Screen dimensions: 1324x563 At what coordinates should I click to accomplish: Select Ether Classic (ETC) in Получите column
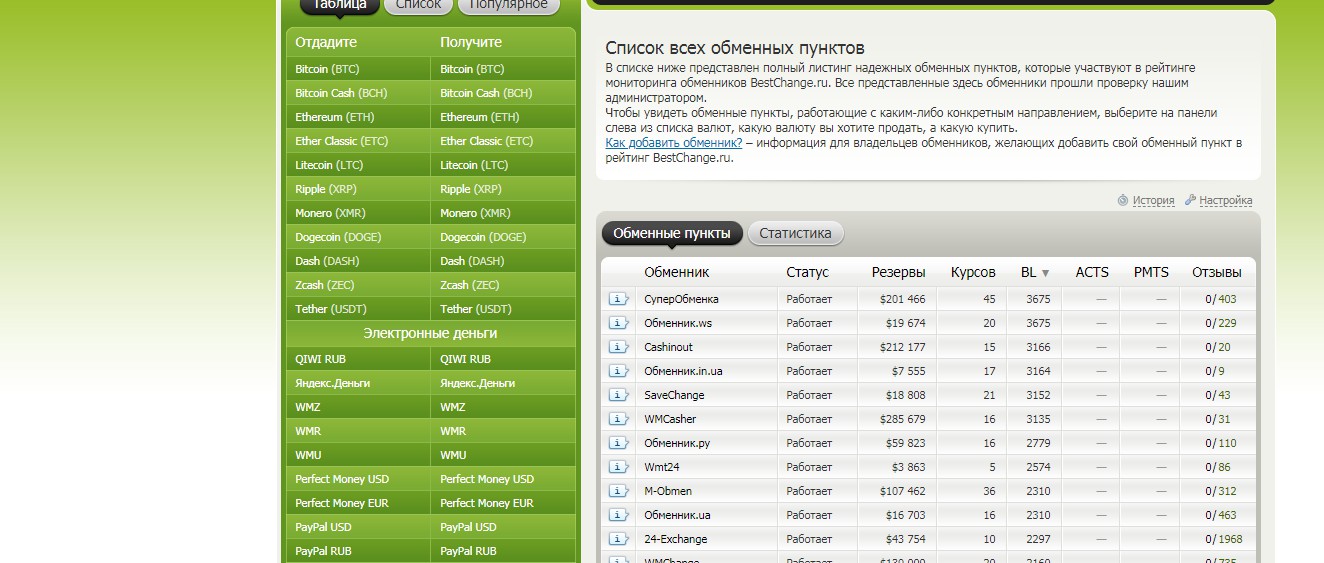(x=503, y=141)
